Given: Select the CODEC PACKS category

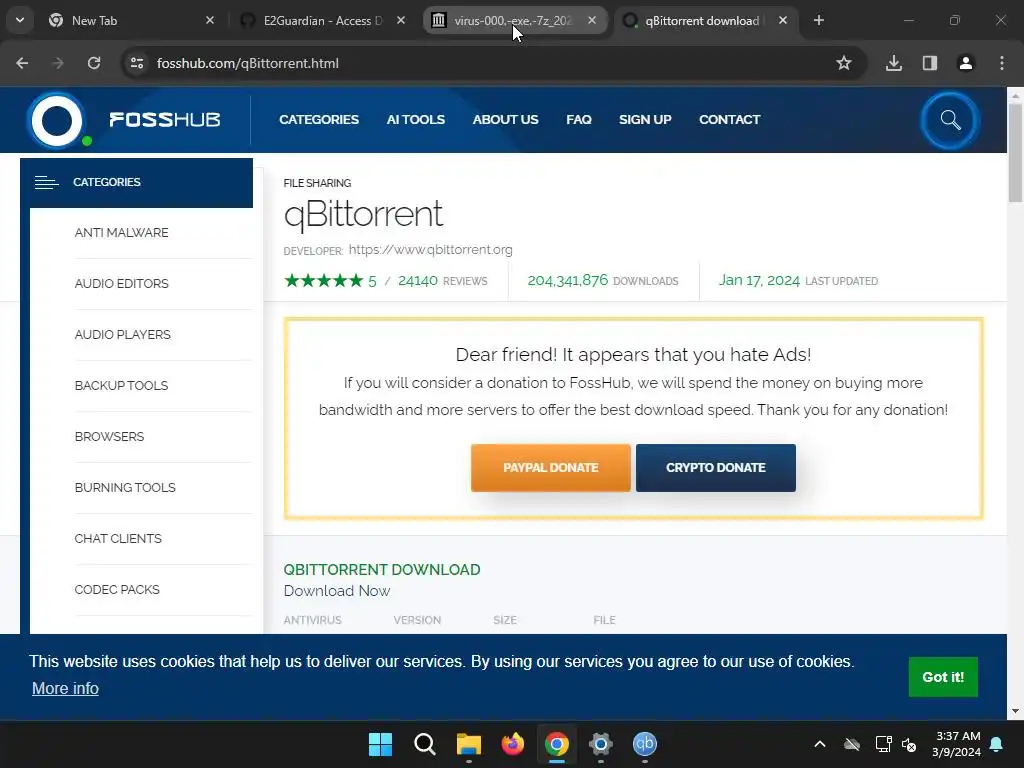Looking at the screenshot, I should [x=117, y=589].
